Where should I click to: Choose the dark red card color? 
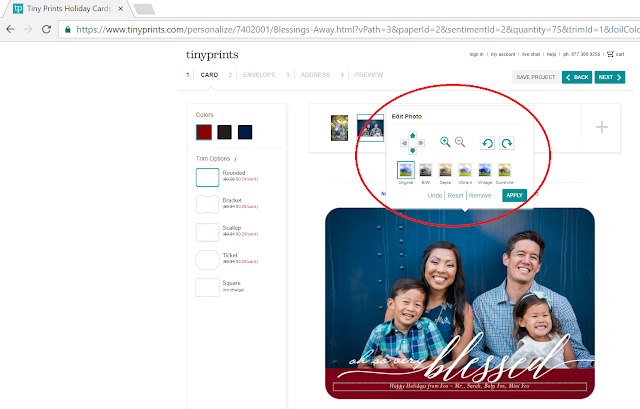coord(204,132)
